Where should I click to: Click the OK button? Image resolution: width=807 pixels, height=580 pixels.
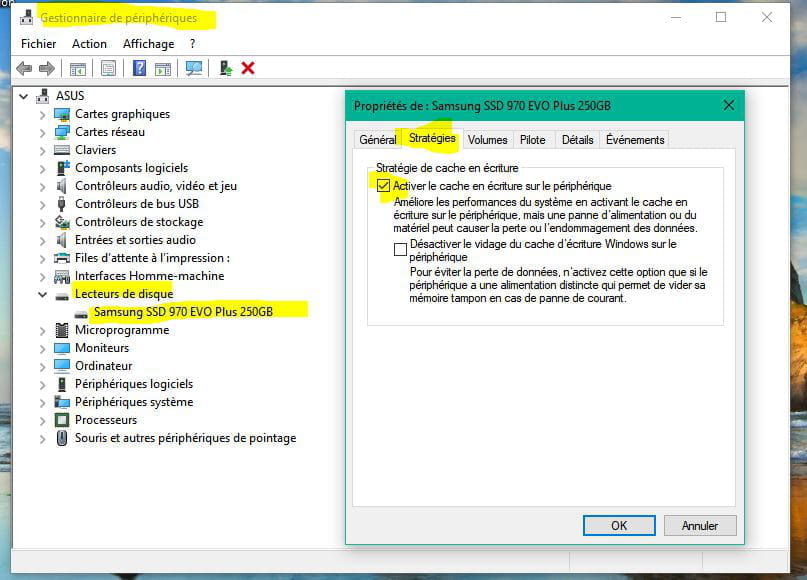coord(619,525)
